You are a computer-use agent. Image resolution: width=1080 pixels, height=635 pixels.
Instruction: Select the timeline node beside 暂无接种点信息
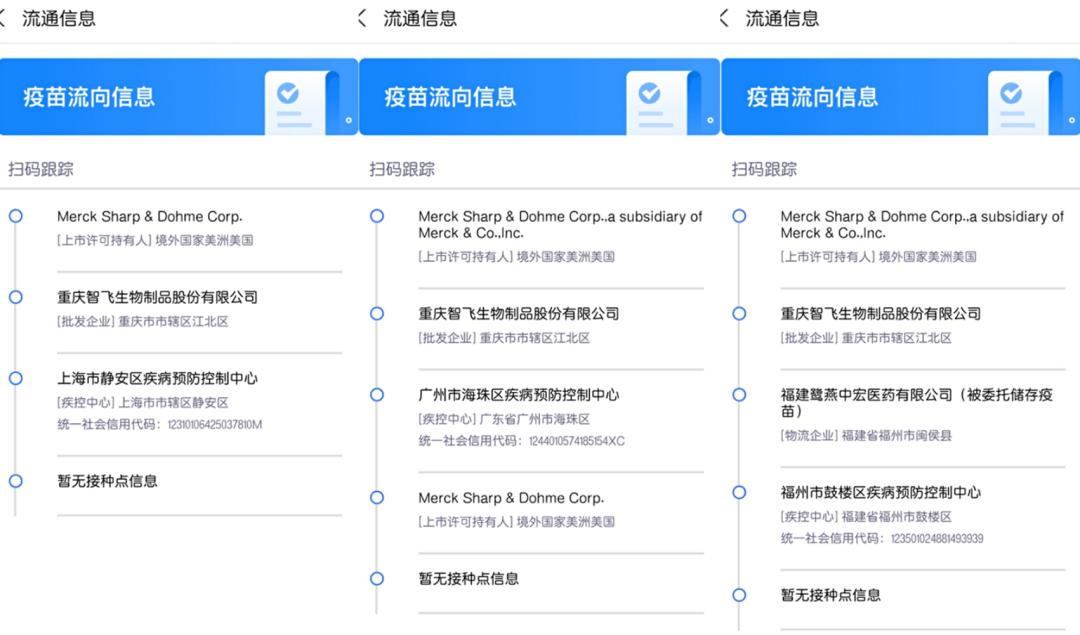pos(15,481)
